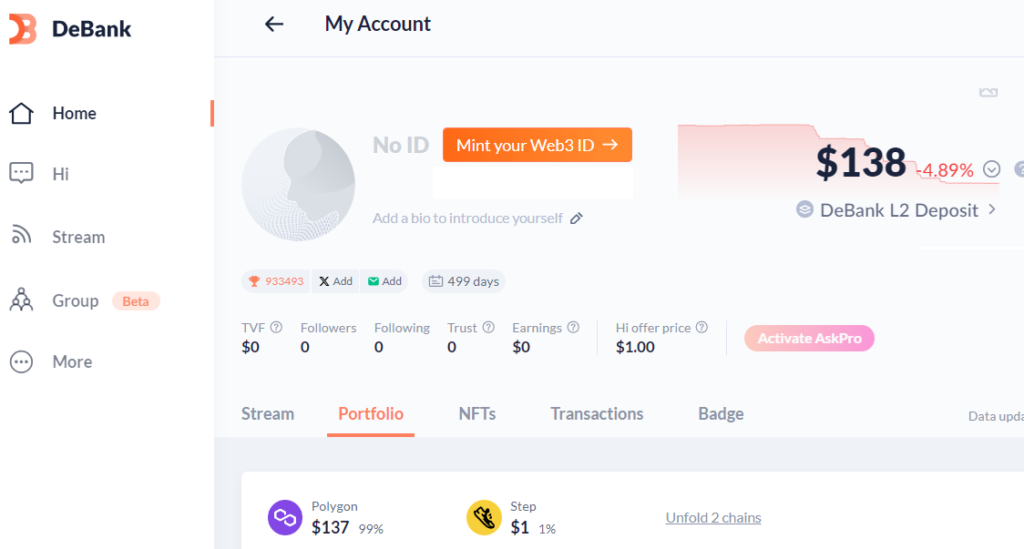Image resolution: width=1024 pixels, height=549 pixels.
Task: Click Activate AskPro button
Action: (809, 338)
